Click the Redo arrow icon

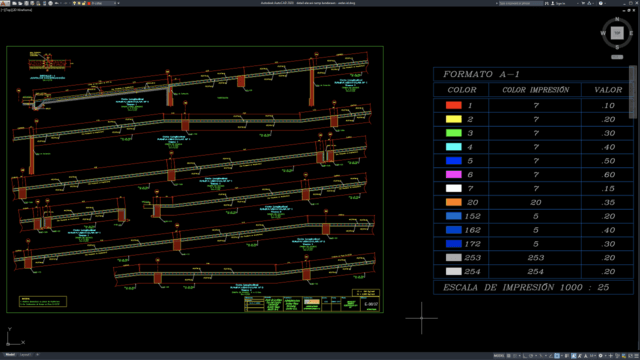(x=65, y=3)
